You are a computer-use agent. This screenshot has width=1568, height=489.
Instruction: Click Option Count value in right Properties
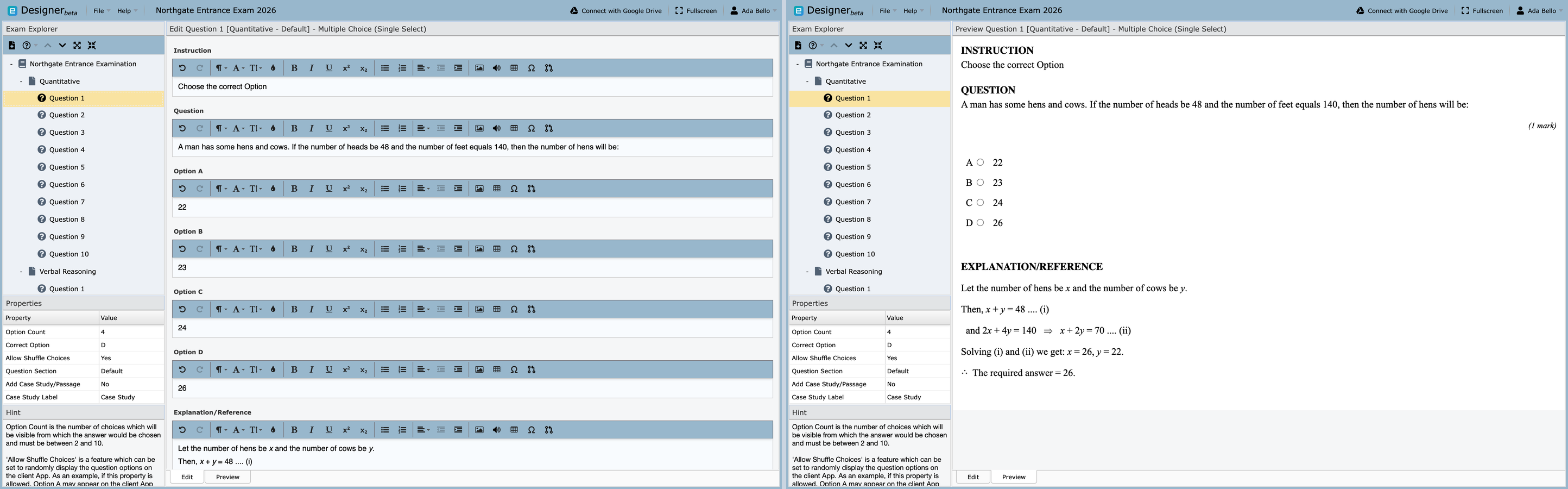918,332
